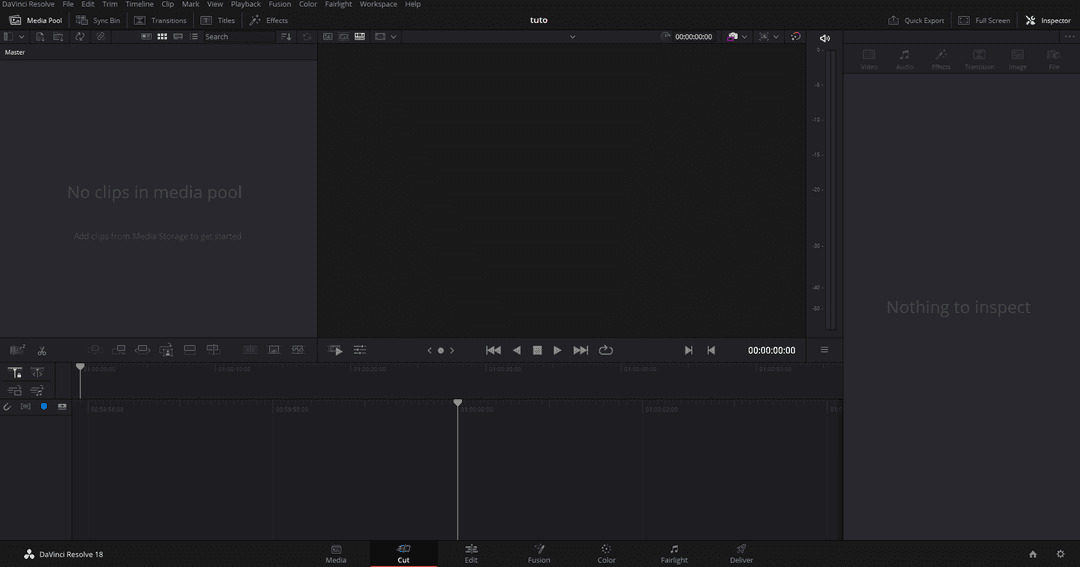Click the Import Media icon
This screenshot has height=567, width=1080.
click(40, 37)
